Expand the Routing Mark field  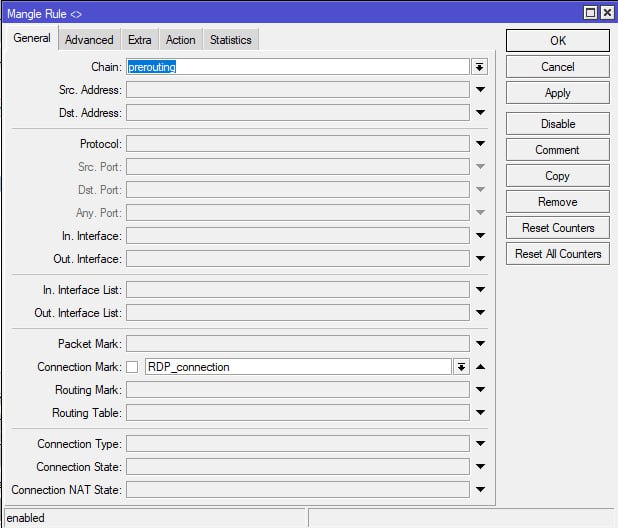click(480, 389)
